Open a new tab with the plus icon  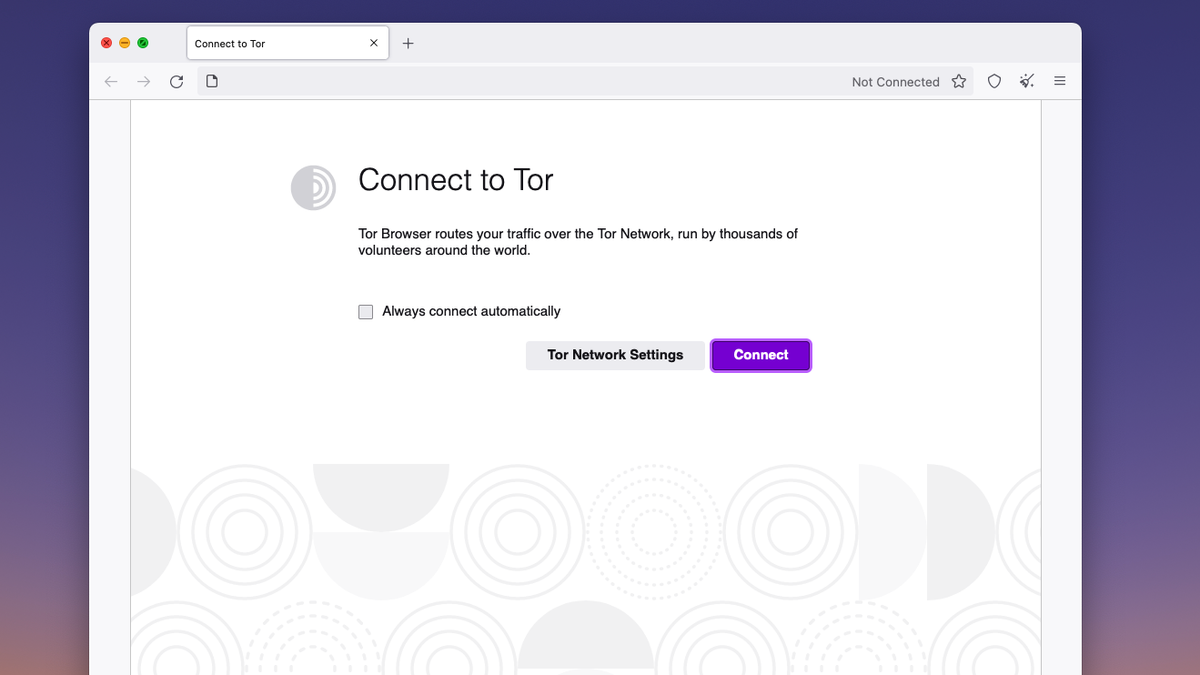[408, 43]
